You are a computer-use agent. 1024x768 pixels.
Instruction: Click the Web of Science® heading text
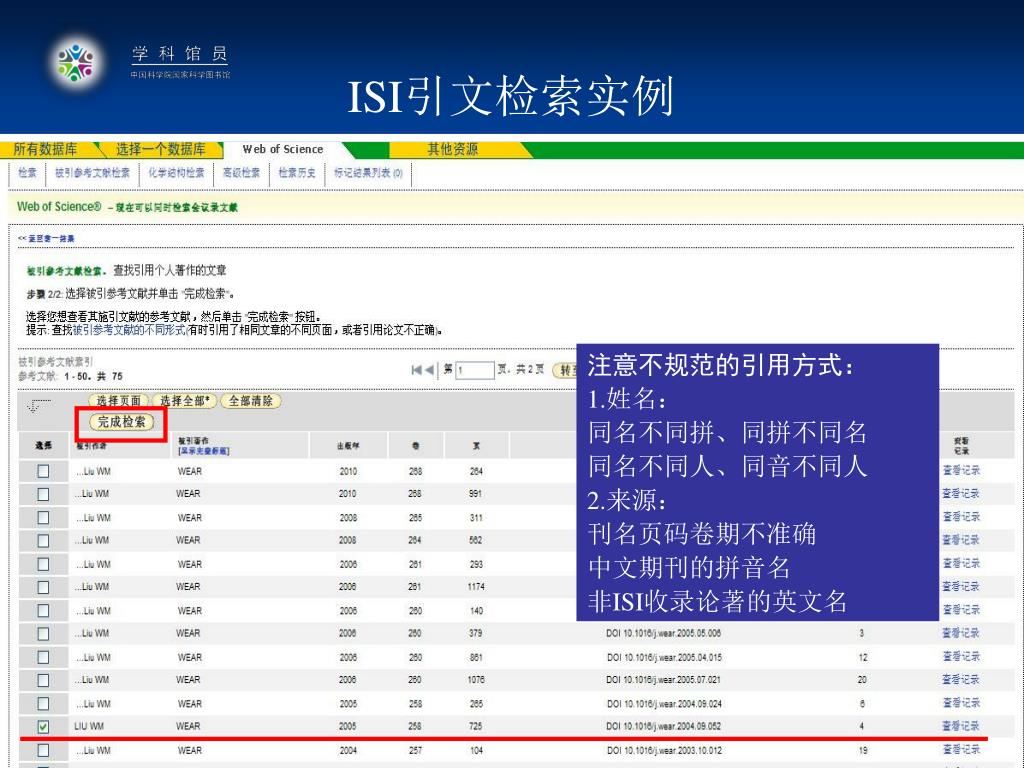(x=59, y=207)
